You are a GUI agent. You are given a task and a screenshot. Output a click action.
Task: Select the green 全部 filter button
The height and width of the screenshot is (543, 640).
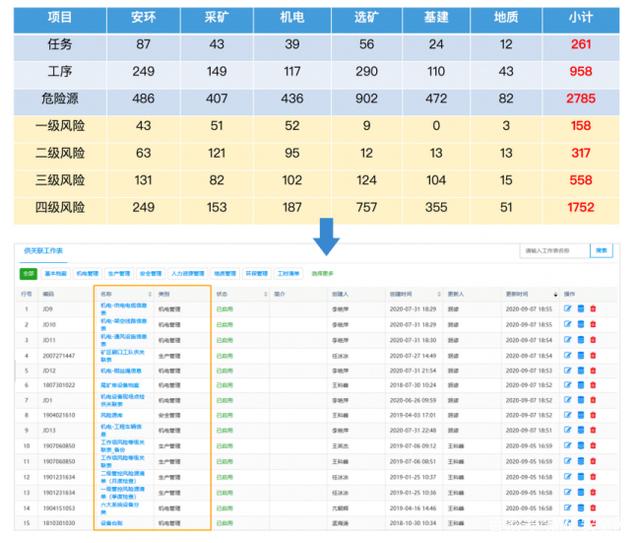tap(28, 273)
